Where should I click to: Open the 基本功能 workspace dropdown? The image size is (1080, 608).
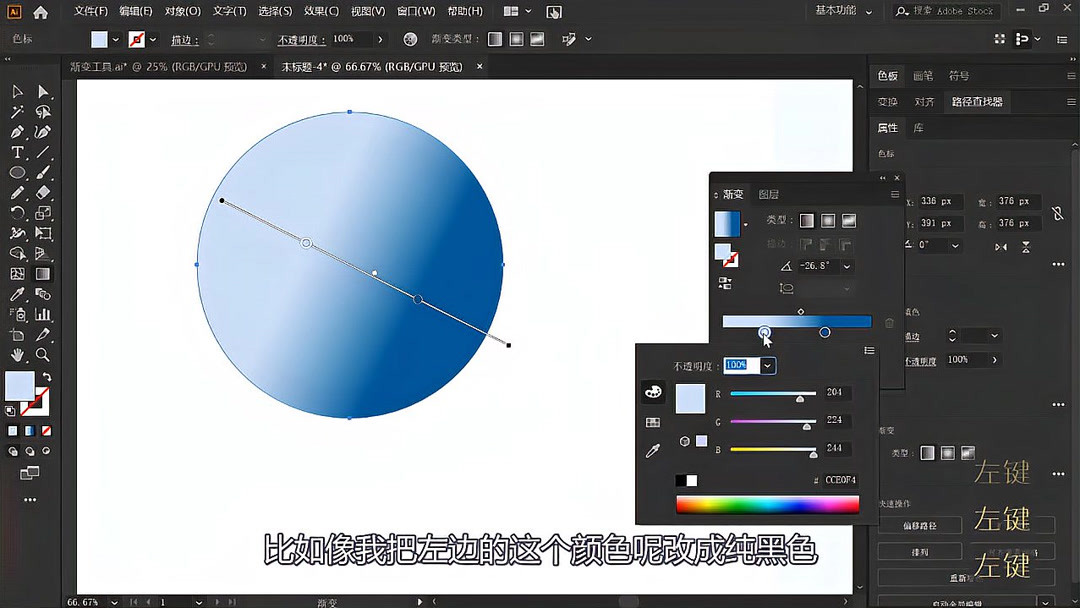point(845,11)
